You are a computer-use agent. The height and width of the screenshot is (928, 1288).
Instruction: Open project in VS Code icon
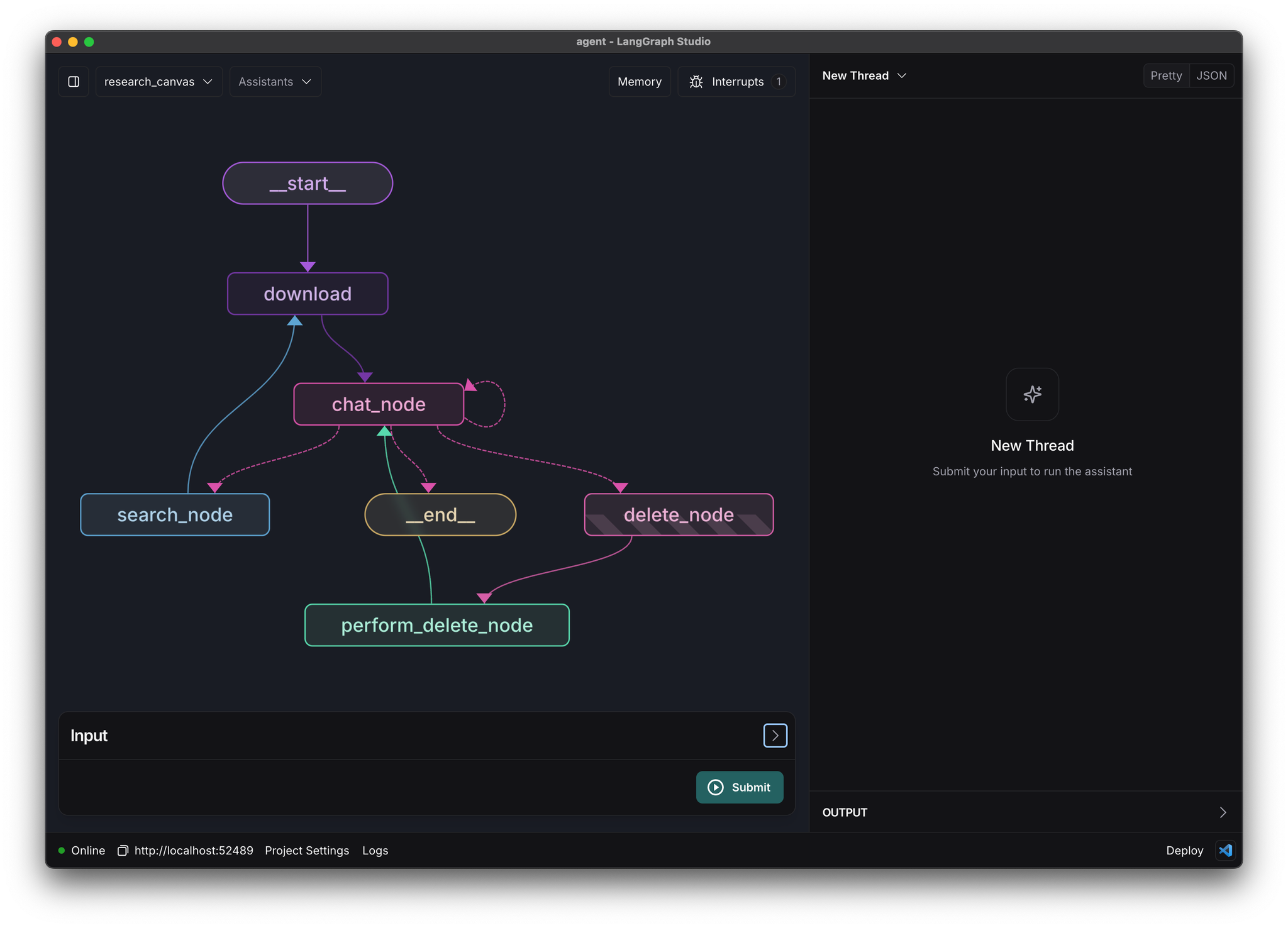tap(1225, 851)
